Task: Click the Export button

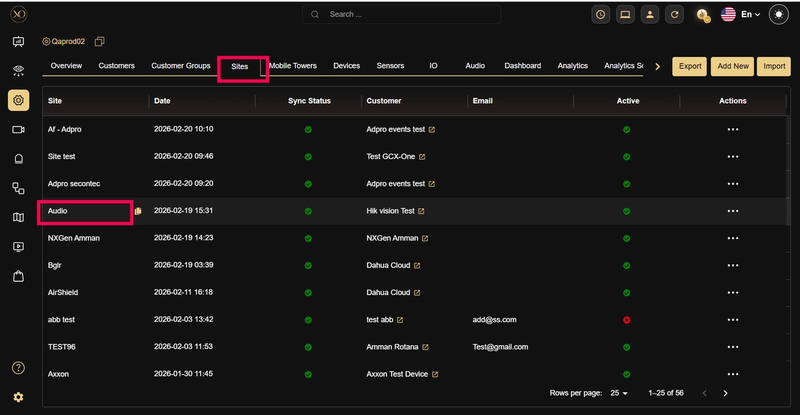Action: (690, 66)
